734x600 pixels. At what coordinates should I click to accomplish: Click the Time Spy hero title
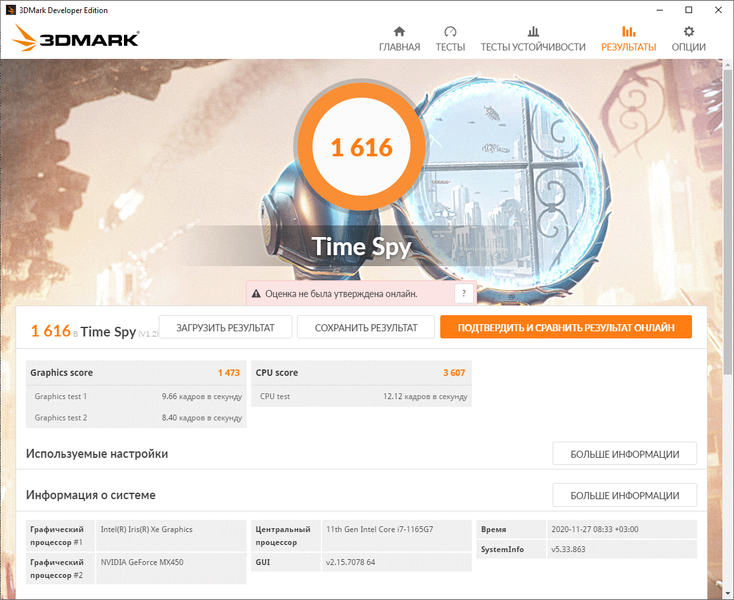pos(361,246)
